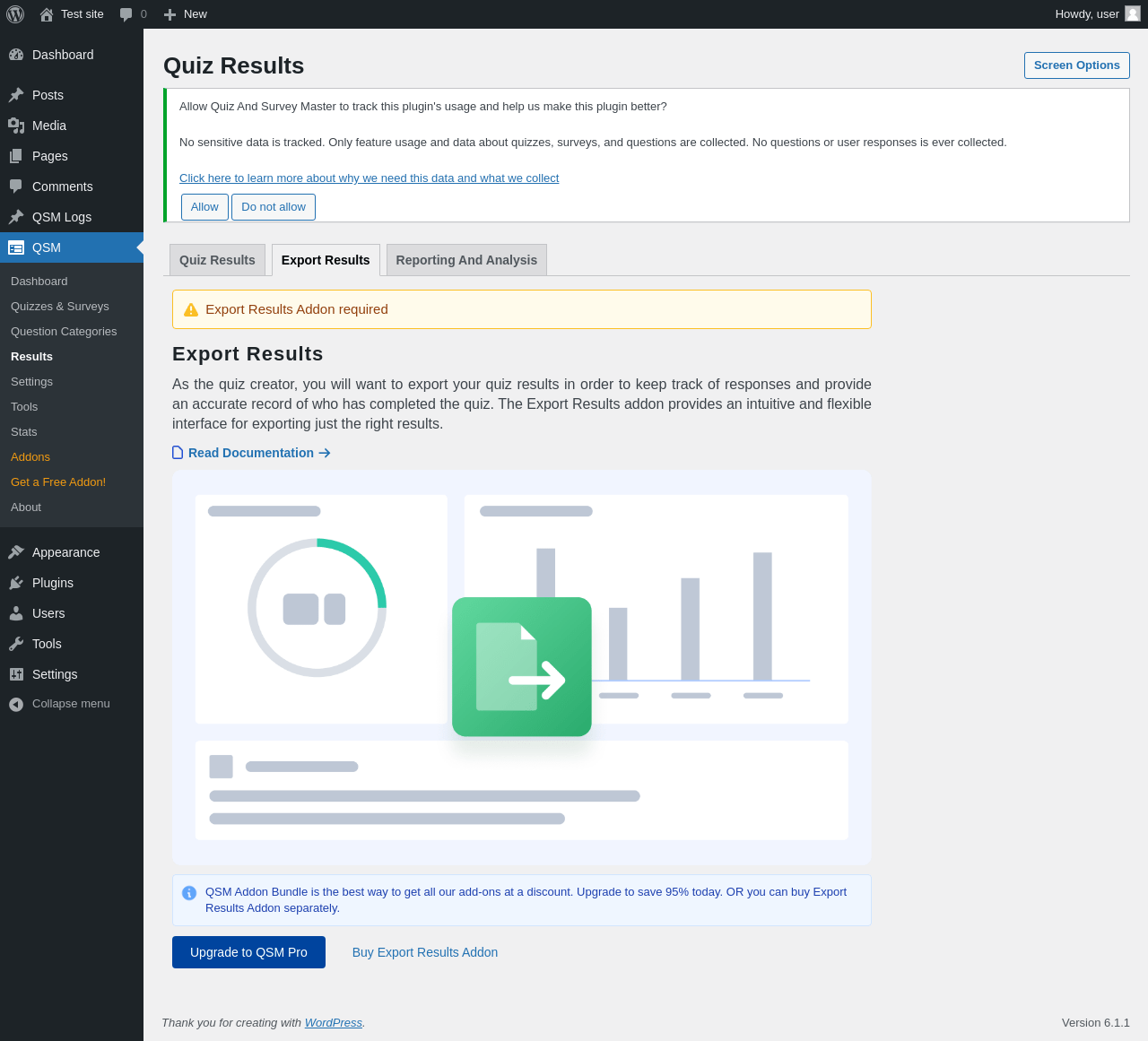Image resolution: width=1148 pixels, height=1041 pixels.
Task: Click the Export Results heading
Action: (248, 354)
